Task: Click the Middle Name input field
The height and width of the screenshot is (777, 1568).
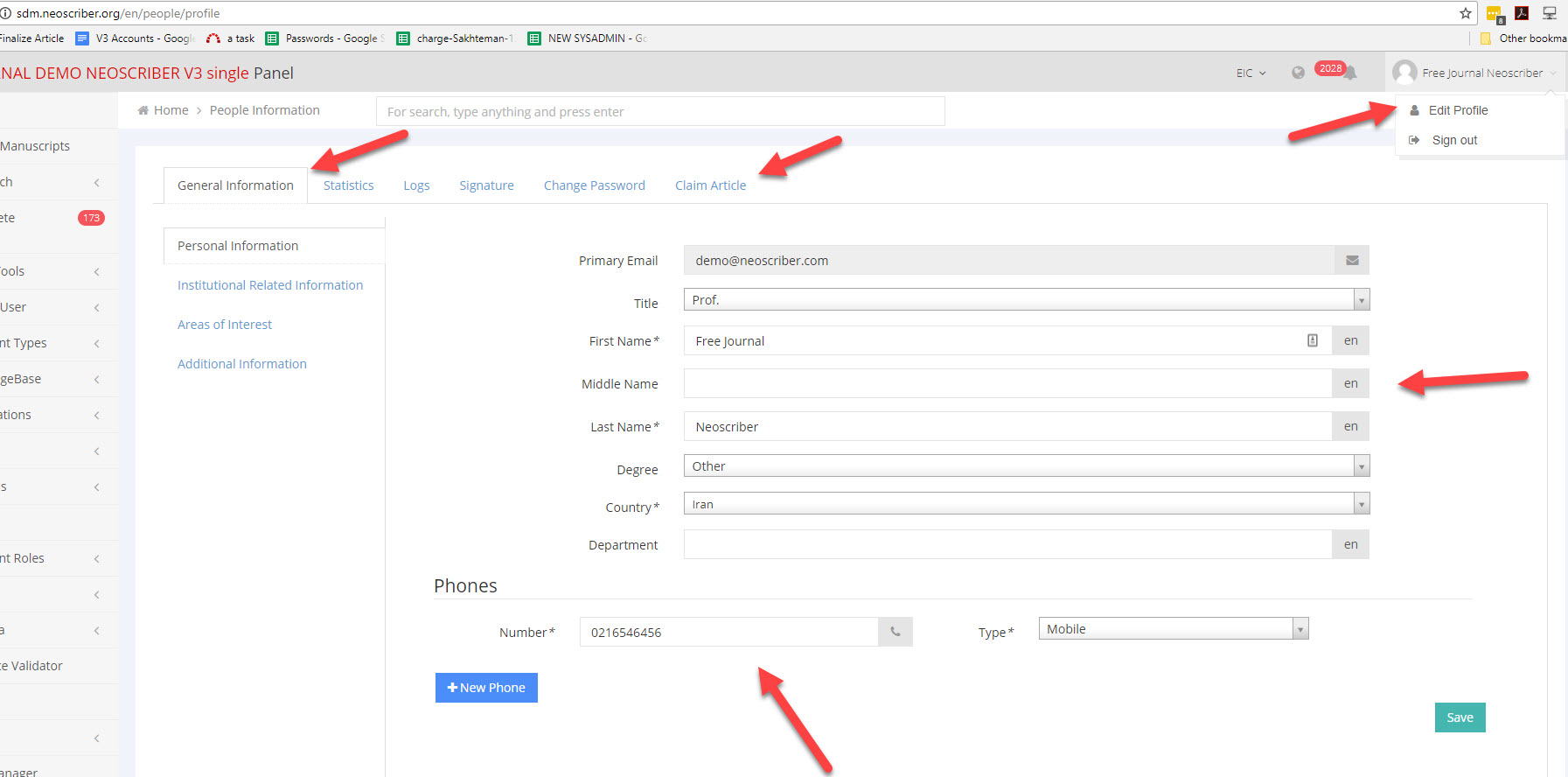Action: click(x=1007, y=383)
